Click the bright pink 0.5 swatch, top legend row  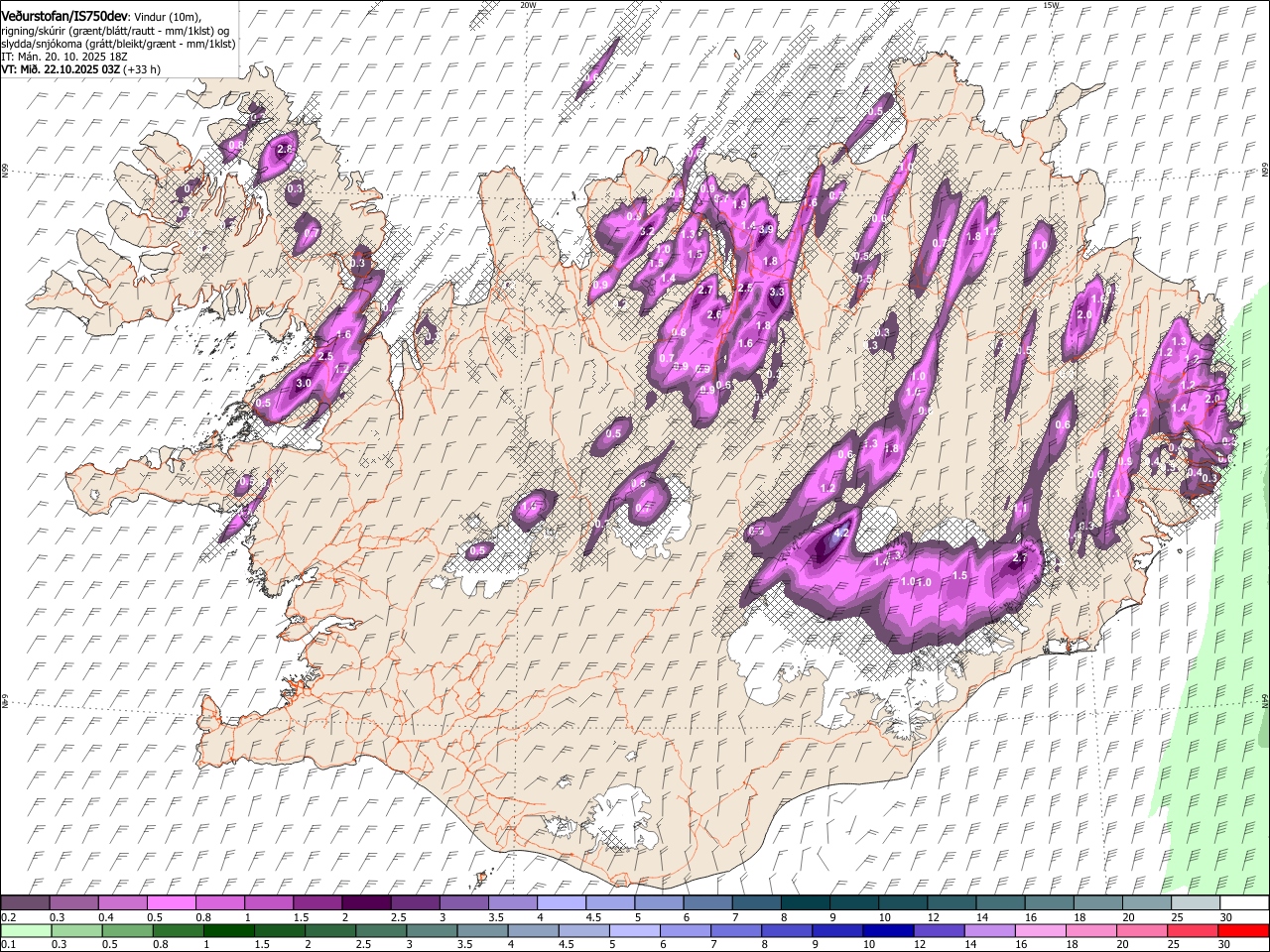point(171,903)
